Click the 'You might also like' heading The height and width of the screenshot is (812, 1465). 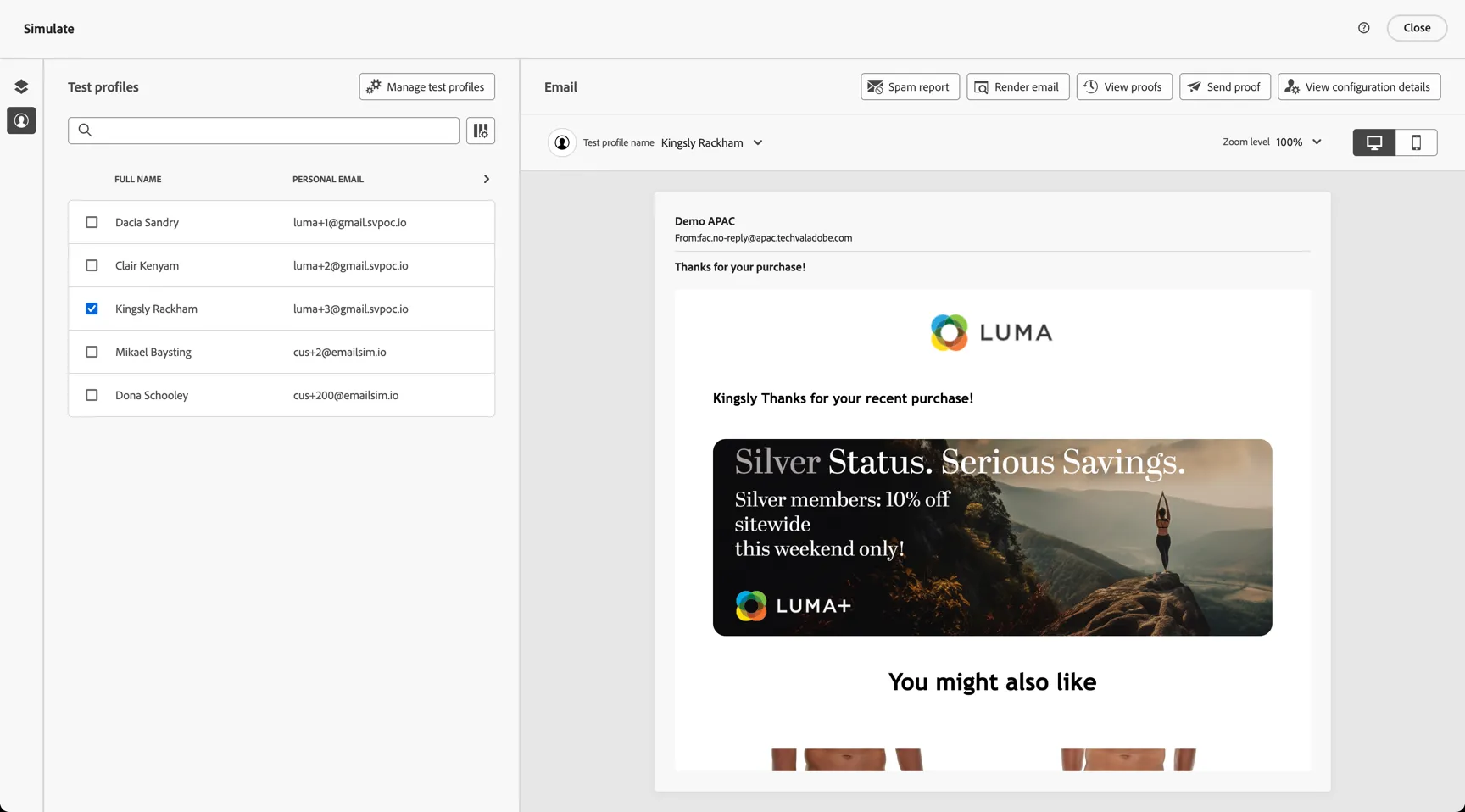tap(992, 682)
